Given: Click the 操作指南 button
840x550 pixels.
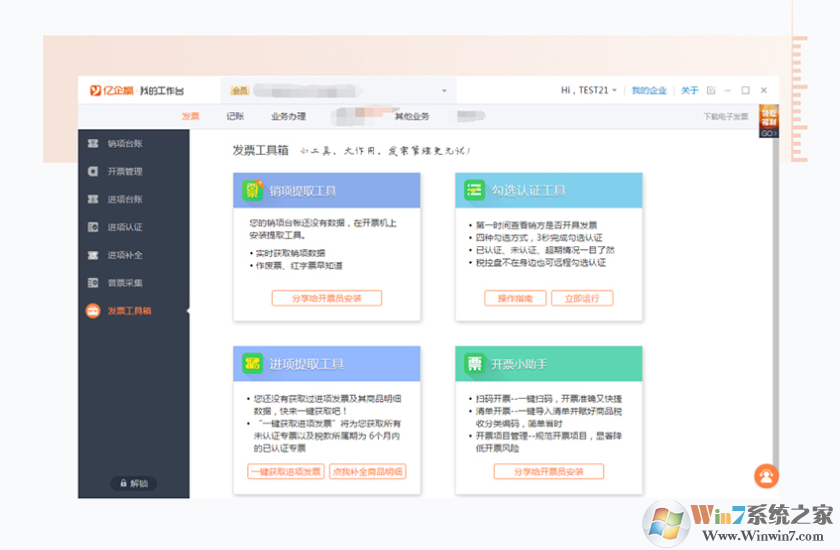Looking at the screenshot, I should coord(515,298).
